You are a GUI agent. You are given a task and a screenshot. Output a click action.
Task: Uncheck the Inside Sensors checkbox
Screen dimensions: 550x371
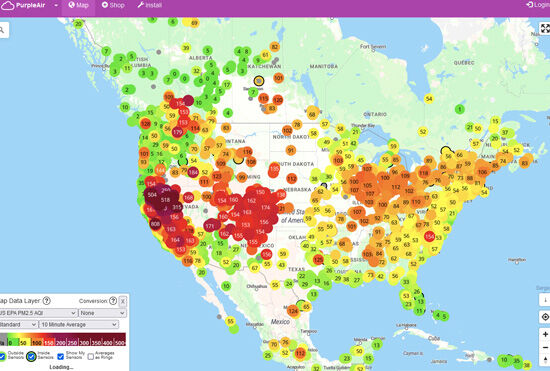(31, 357)
